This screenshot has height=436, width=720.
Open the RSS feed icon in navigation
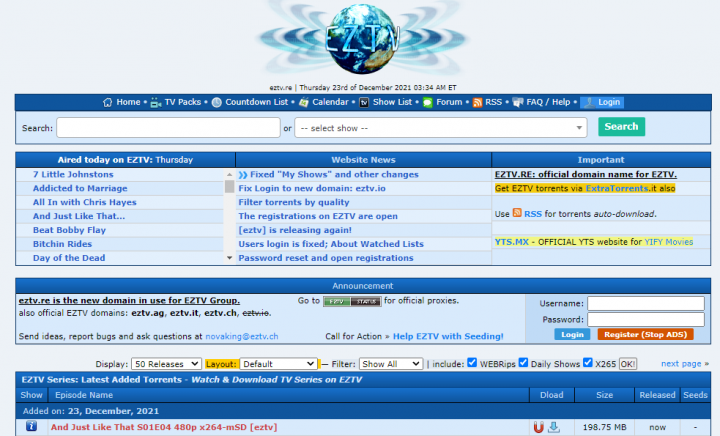tap(478, 102)
